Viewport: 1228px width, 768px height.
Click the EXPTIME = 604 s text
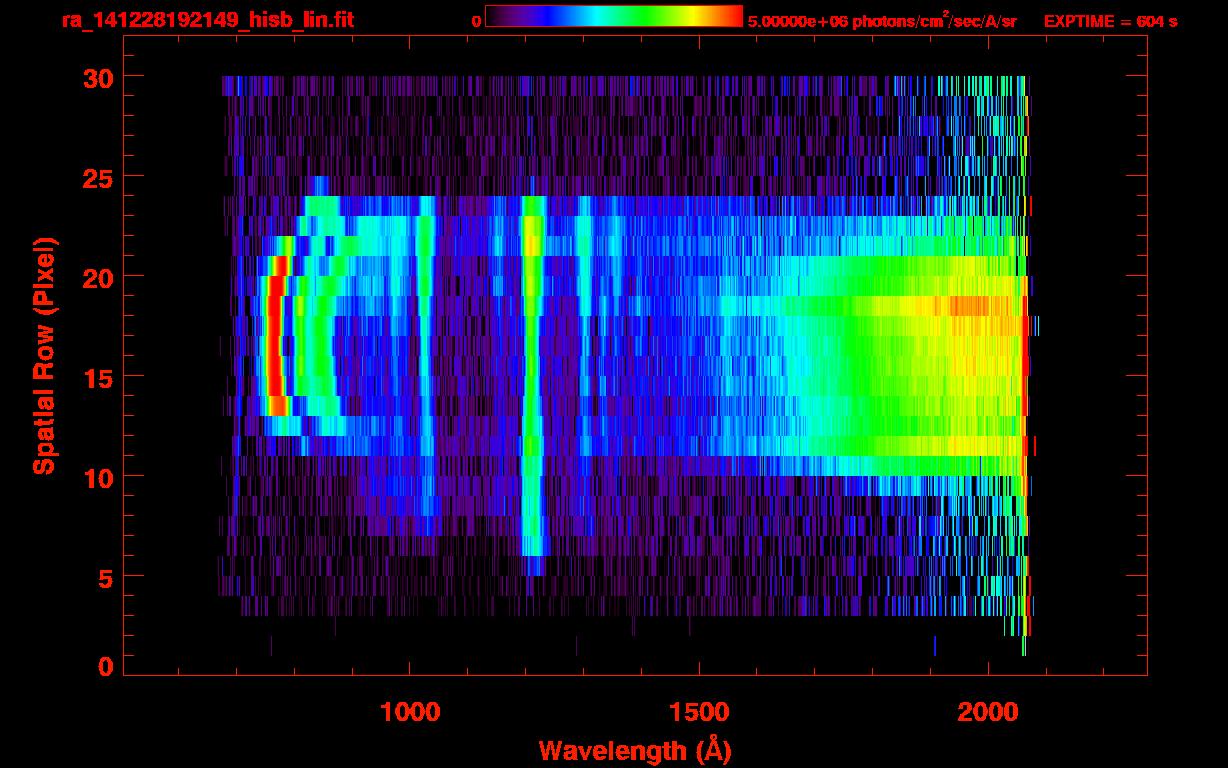(1110, 21)
